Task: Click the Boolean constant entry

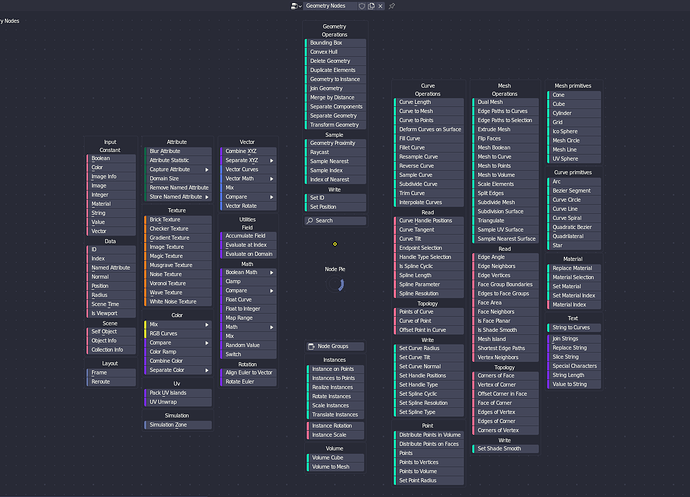Action: [111, 158]
